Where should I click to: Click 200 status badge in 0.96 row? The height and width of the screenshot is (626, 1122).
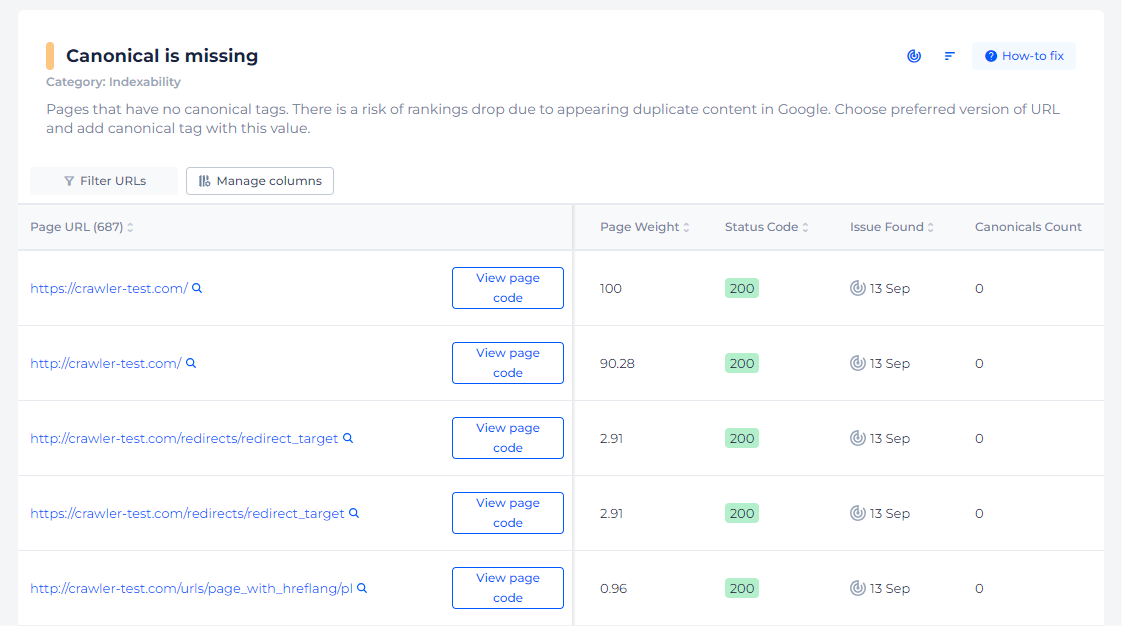(x=741, y=589)
